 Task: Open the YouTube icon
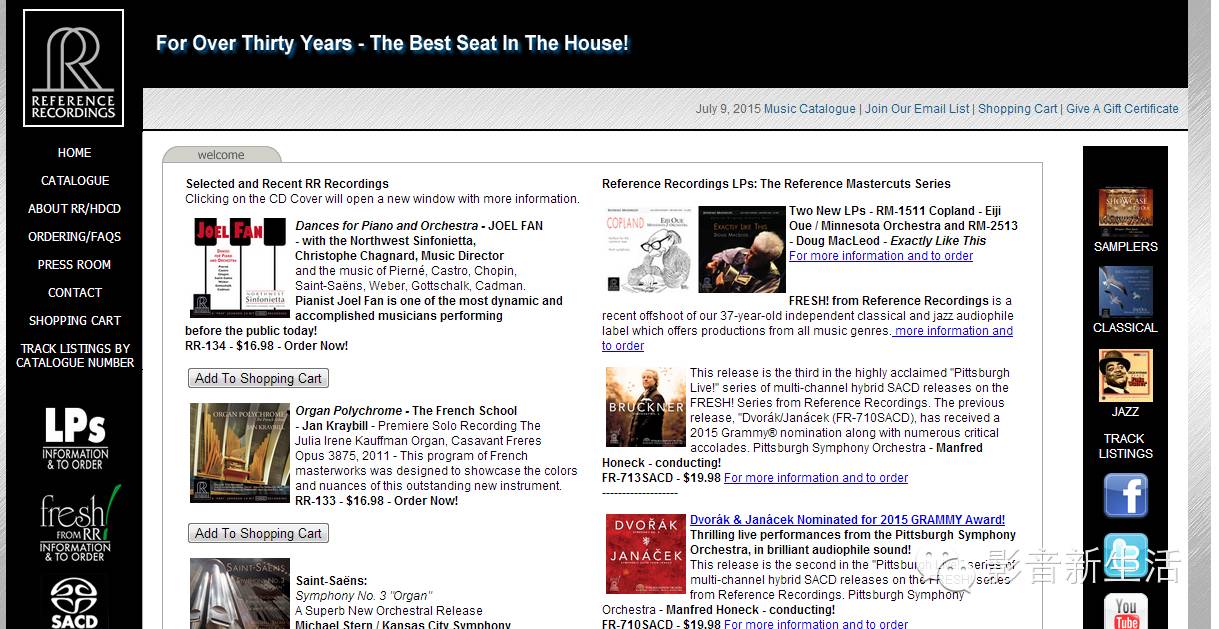coord(1125,611)
